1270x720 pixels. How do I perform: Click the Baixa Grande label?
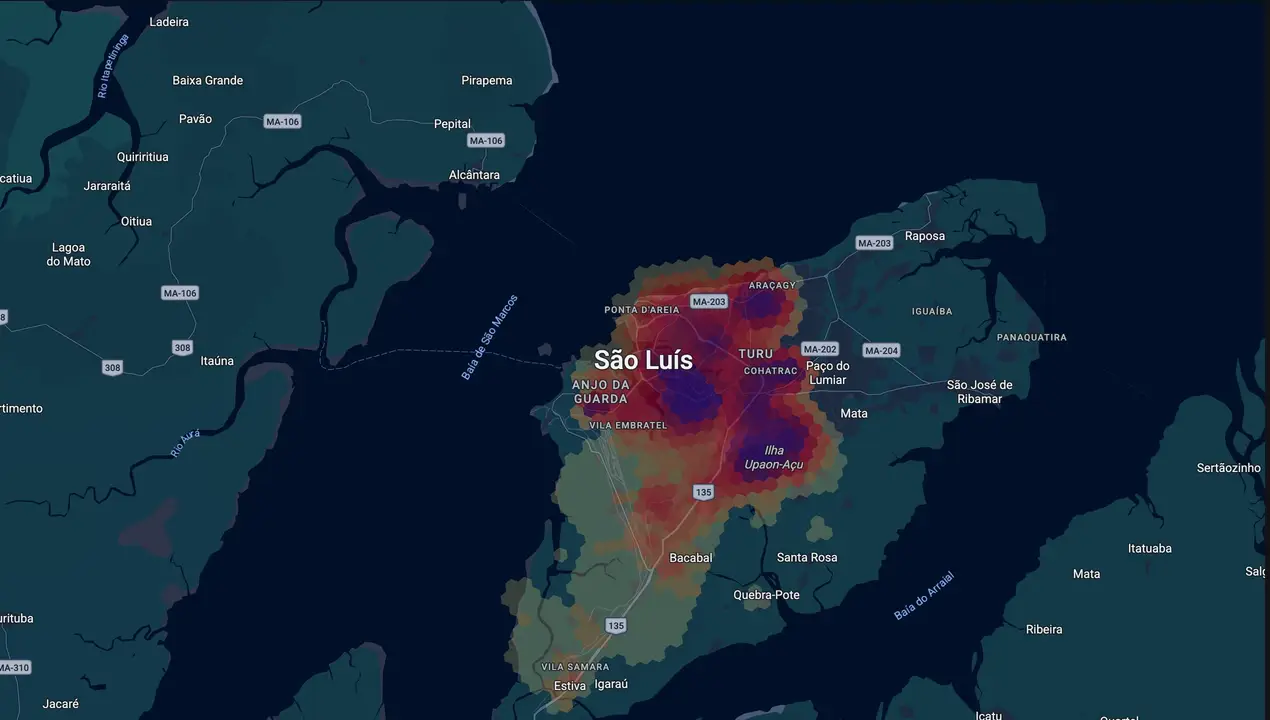coord(208,80)
